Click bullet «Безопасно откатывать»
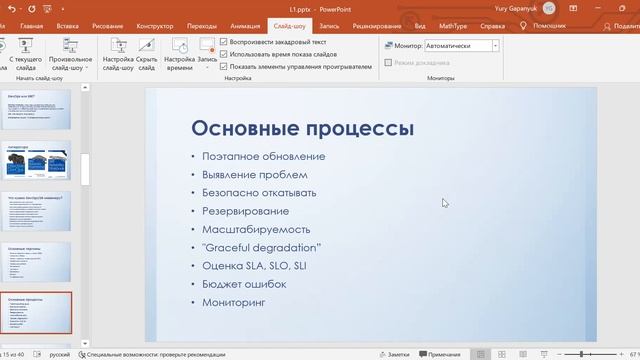This screenshot has width=640, height=360. (259, 193)
